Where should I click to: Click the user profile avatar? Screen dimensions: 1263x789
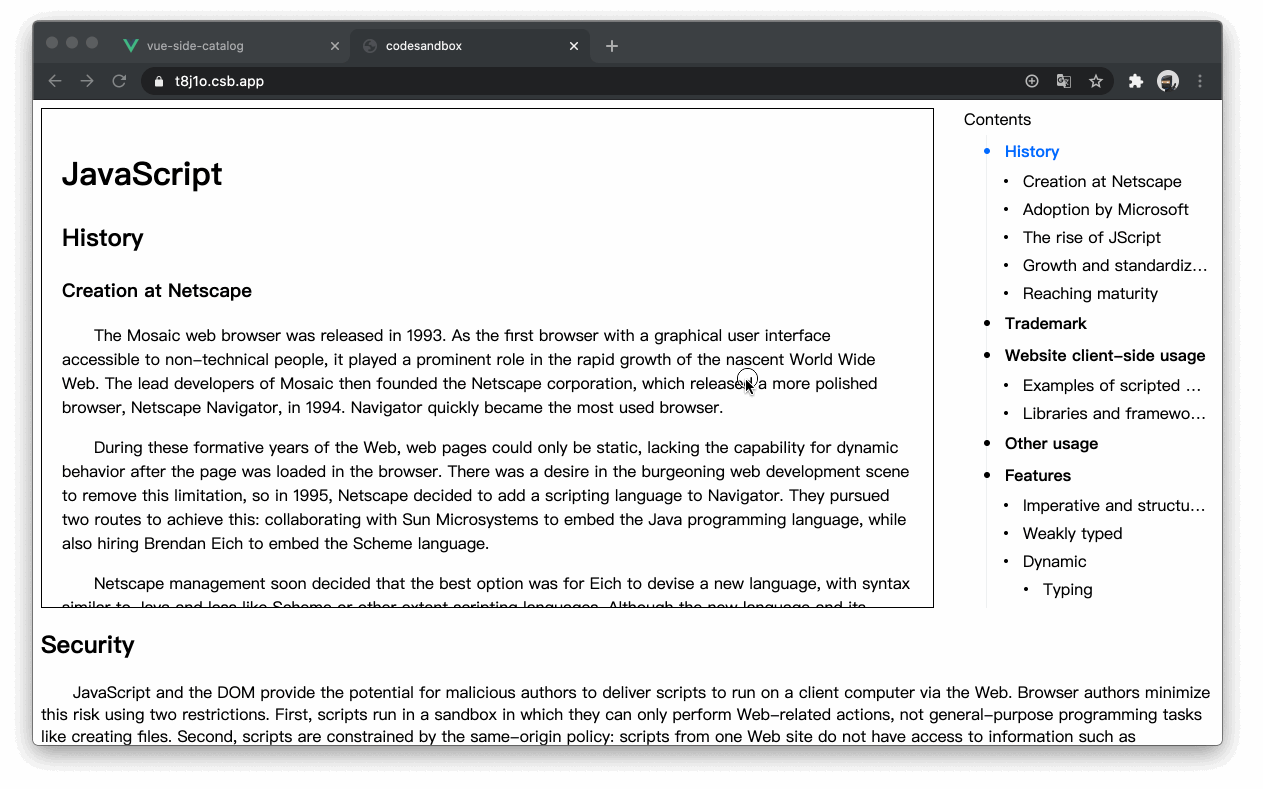[1168, 81]
